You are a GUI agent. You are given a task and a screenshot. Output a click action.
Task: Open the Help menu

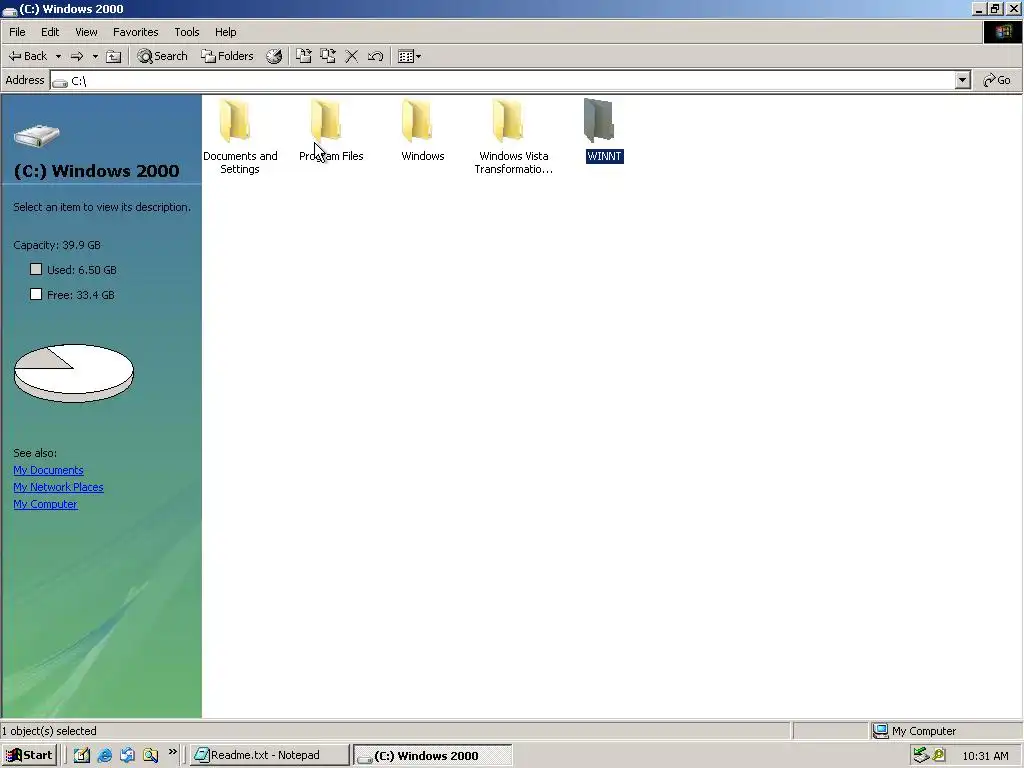coord(225,32)
